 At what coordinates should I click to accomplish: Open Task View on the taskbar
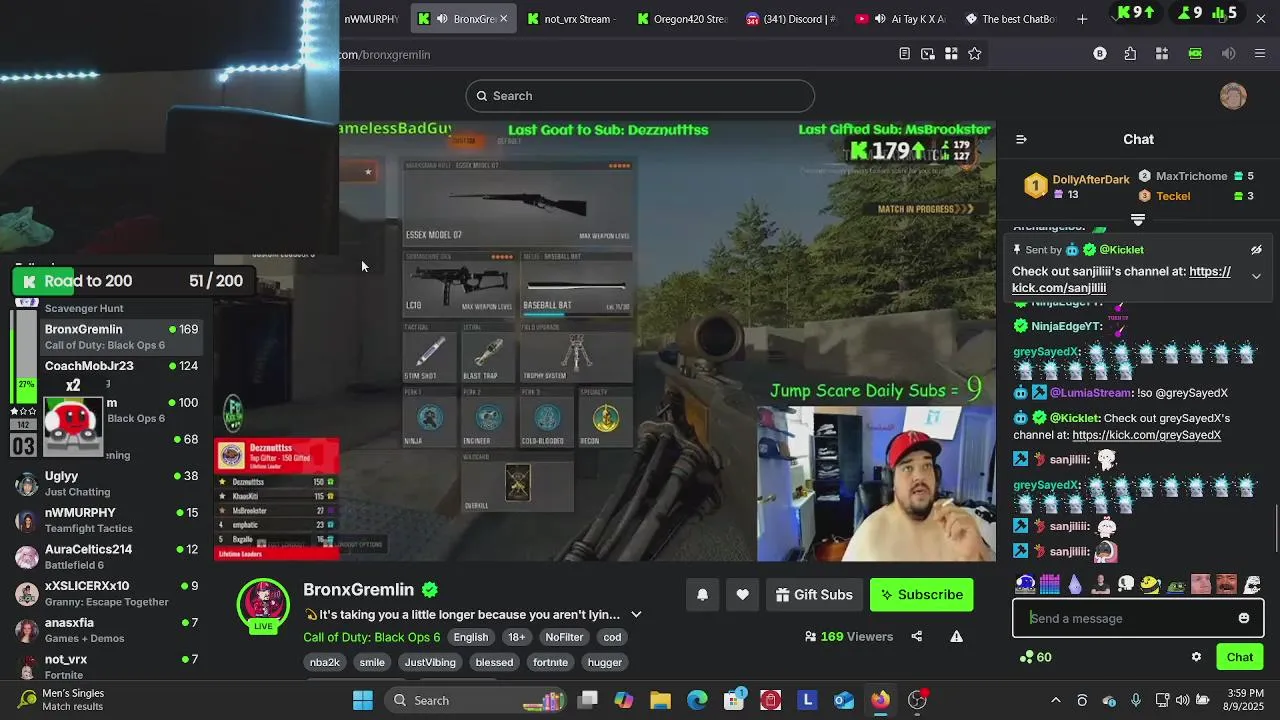pos(588,700)
